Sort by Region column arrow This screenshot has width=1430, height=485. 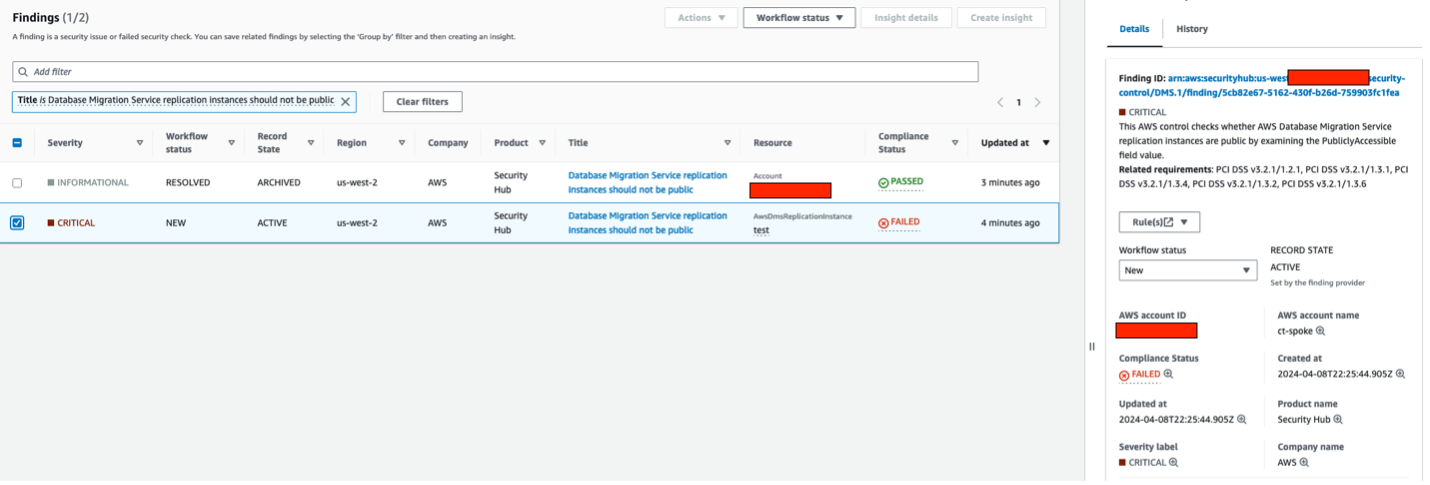pyautogui.click(x=403, y=143)
